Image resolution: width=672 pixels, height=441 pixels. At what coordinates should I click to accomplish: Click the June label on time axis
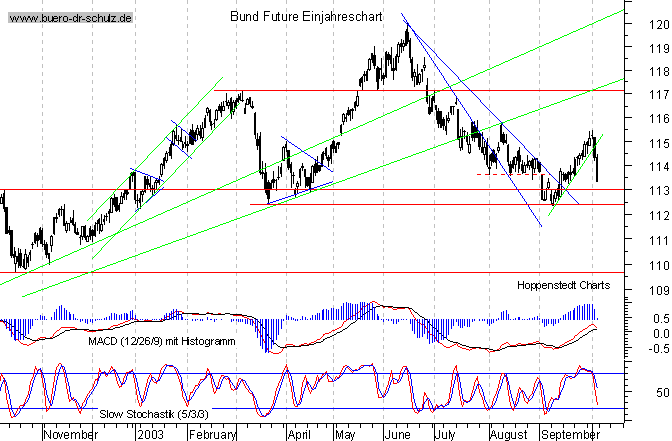click(x=396, y=436)
